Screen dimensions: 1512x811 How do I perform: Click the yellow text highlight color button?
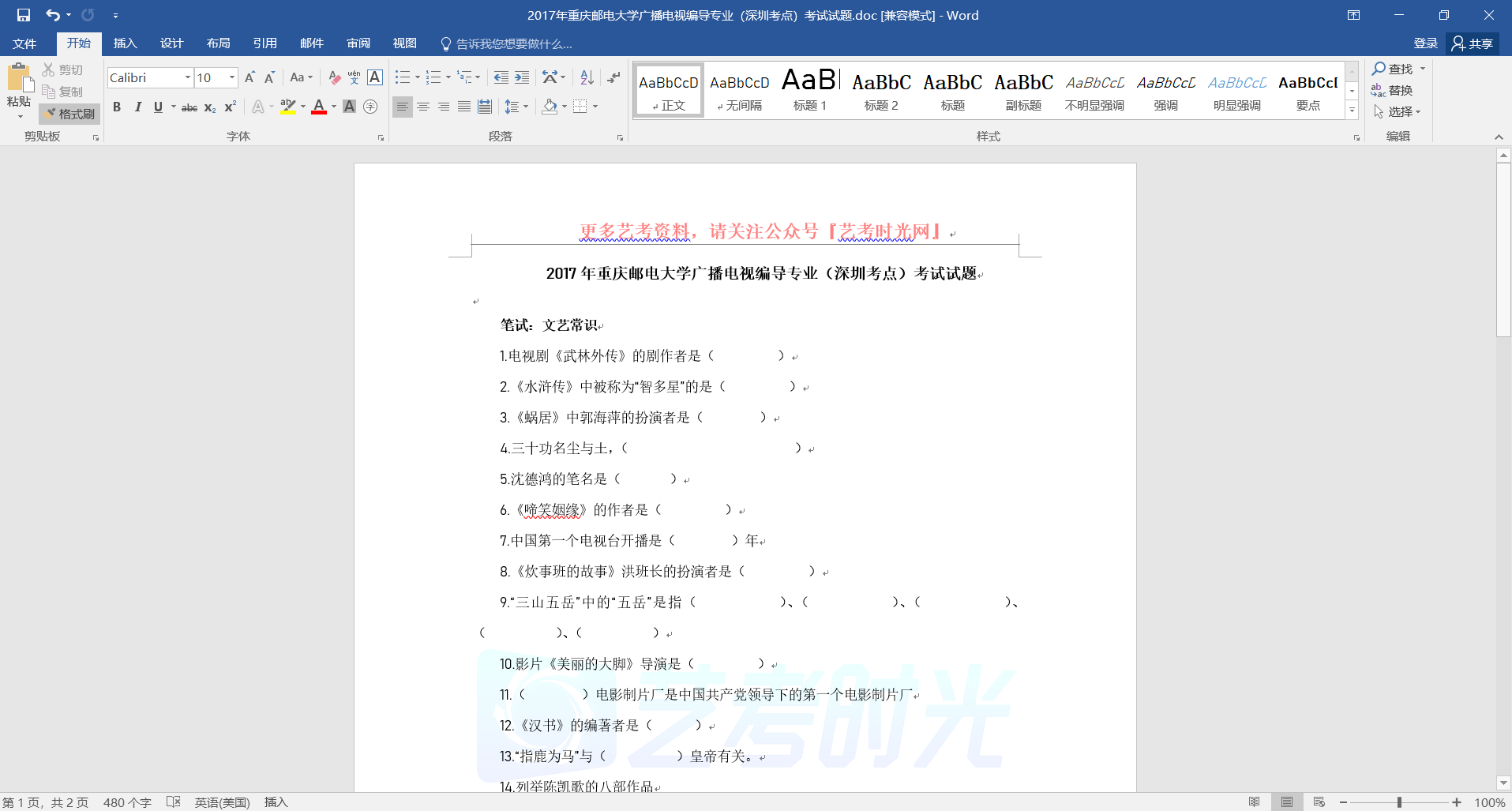[x=287, y=107]
